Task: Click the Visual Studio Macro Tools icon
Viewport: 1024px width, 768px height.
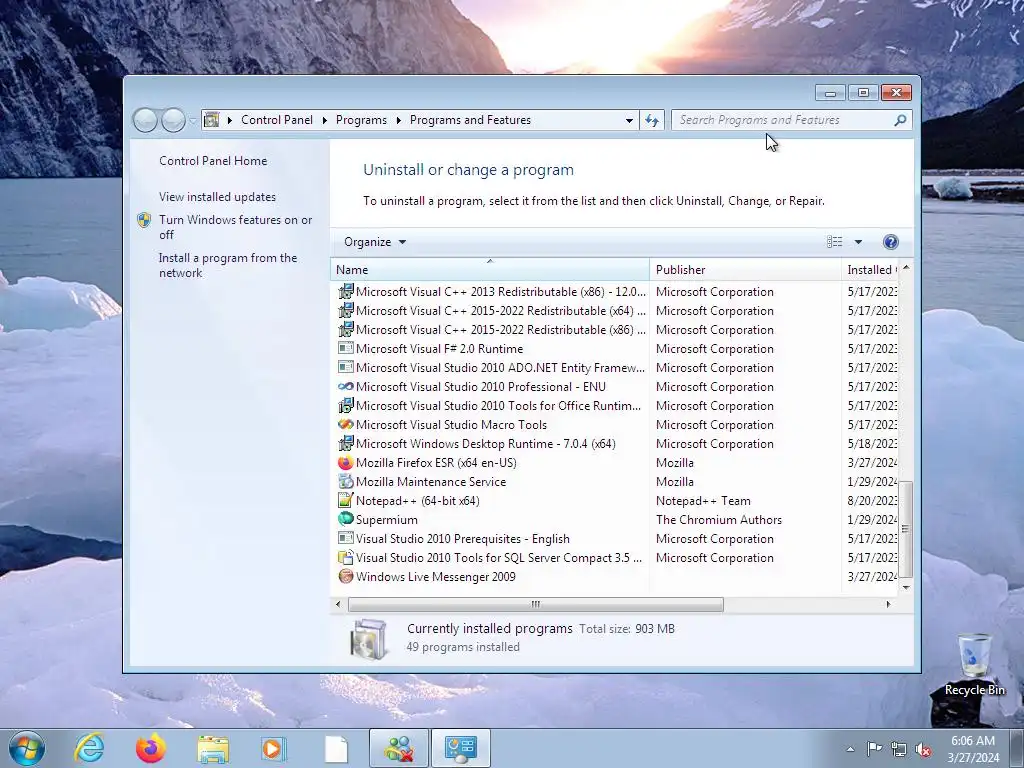Action: click(345, 424)
